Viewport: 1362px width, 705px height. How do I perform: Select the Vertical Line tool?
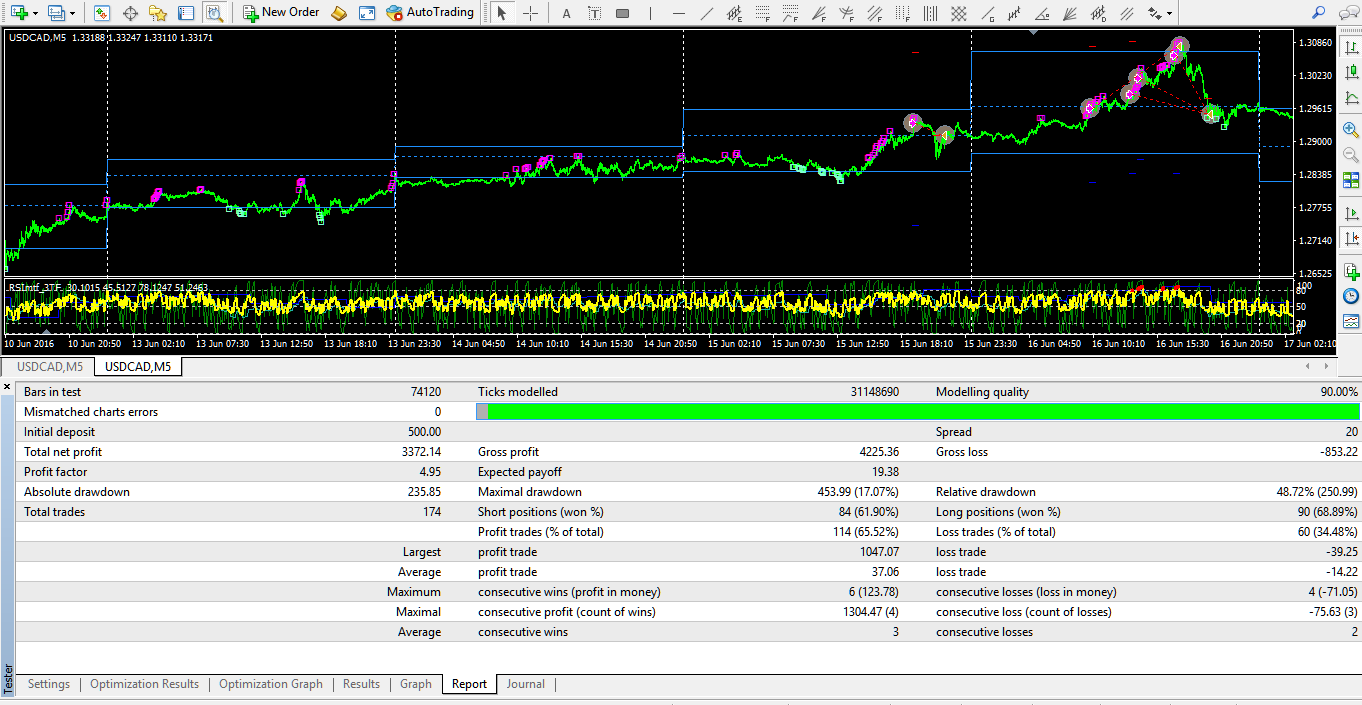tap(651, 13)
